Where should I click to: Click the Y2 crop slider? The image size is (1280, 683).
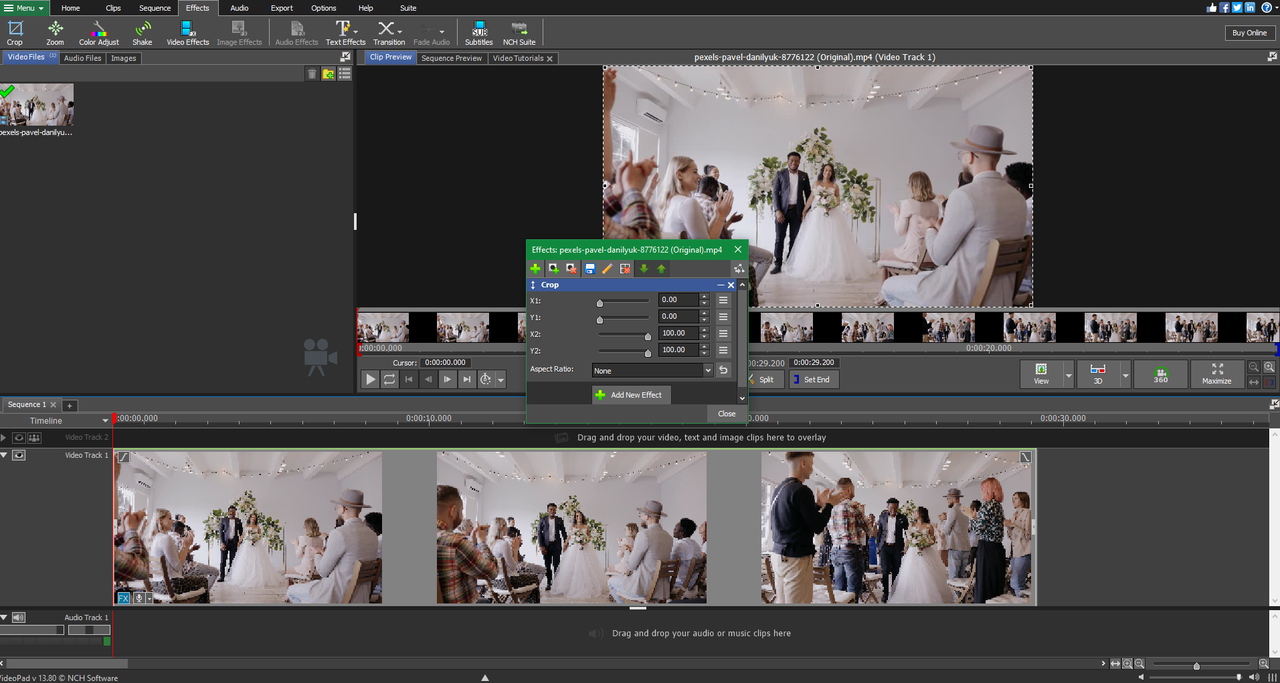pos(623,350)
